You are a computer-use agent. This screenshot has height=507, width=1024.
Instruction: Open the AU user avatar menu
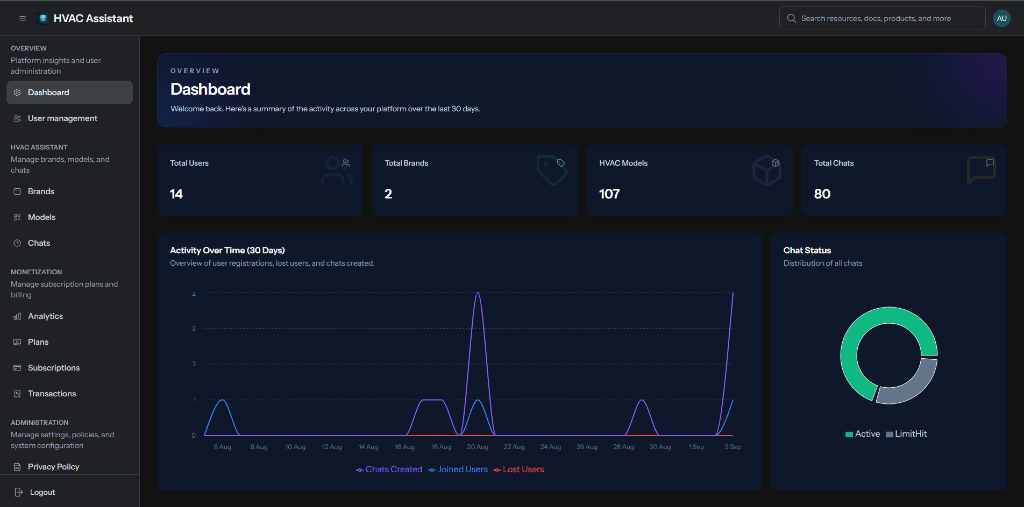[x=1001, y=18]
